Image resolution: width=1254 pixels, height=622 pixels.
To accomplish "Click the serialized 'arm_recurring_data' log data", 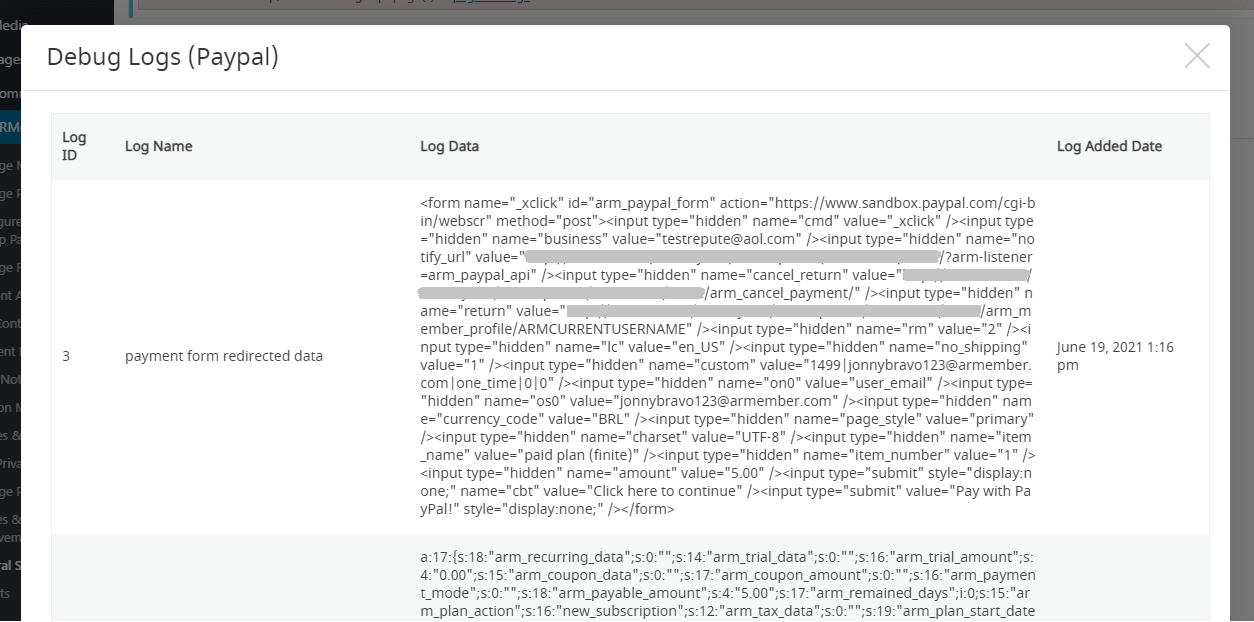I will [727, 584].
